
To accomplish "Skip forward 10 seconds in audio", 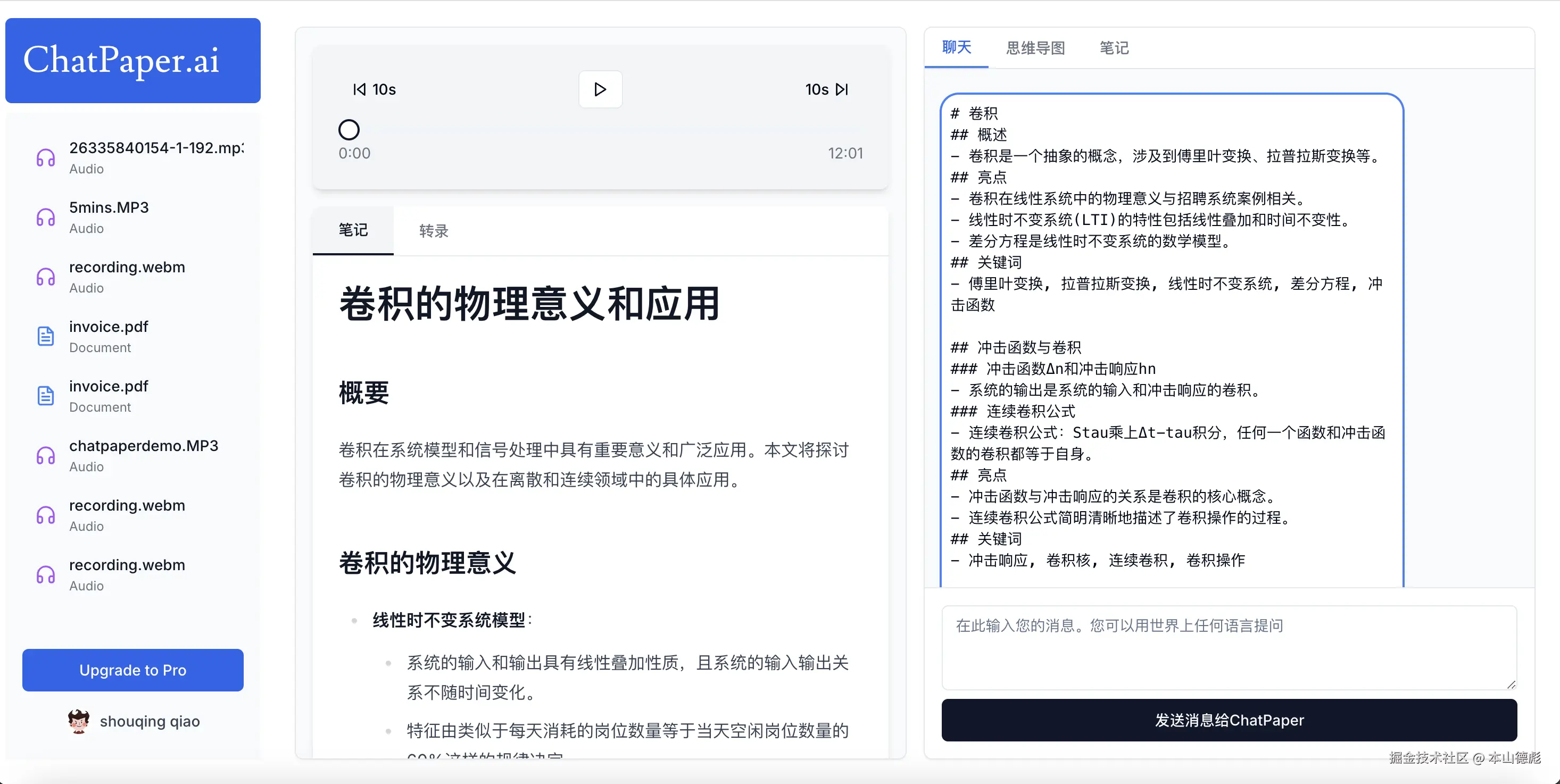I will pos(827,89).
